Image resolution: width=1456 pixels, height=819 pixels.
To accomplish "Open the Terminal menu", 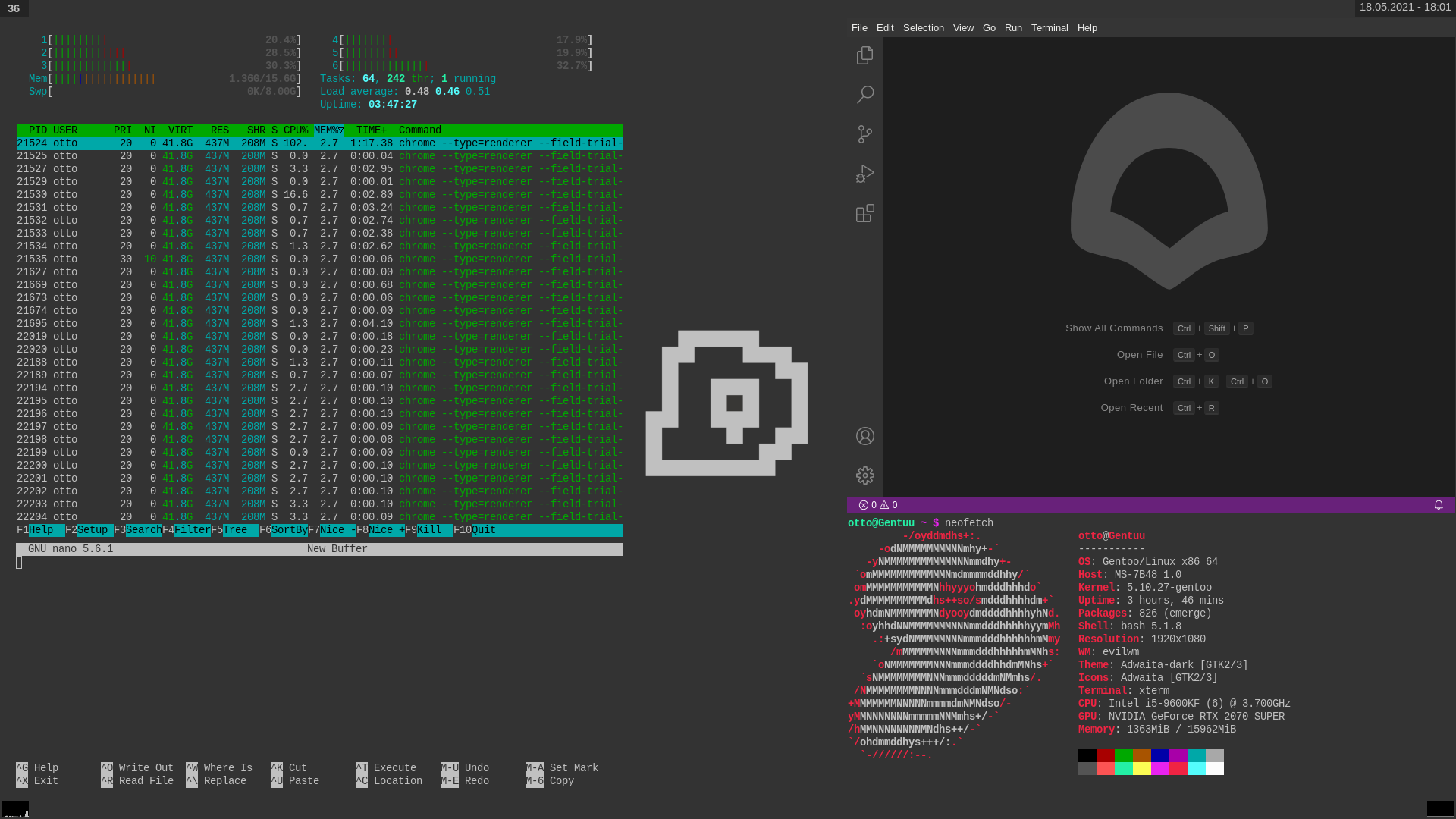I will (x=1050, y=27).
